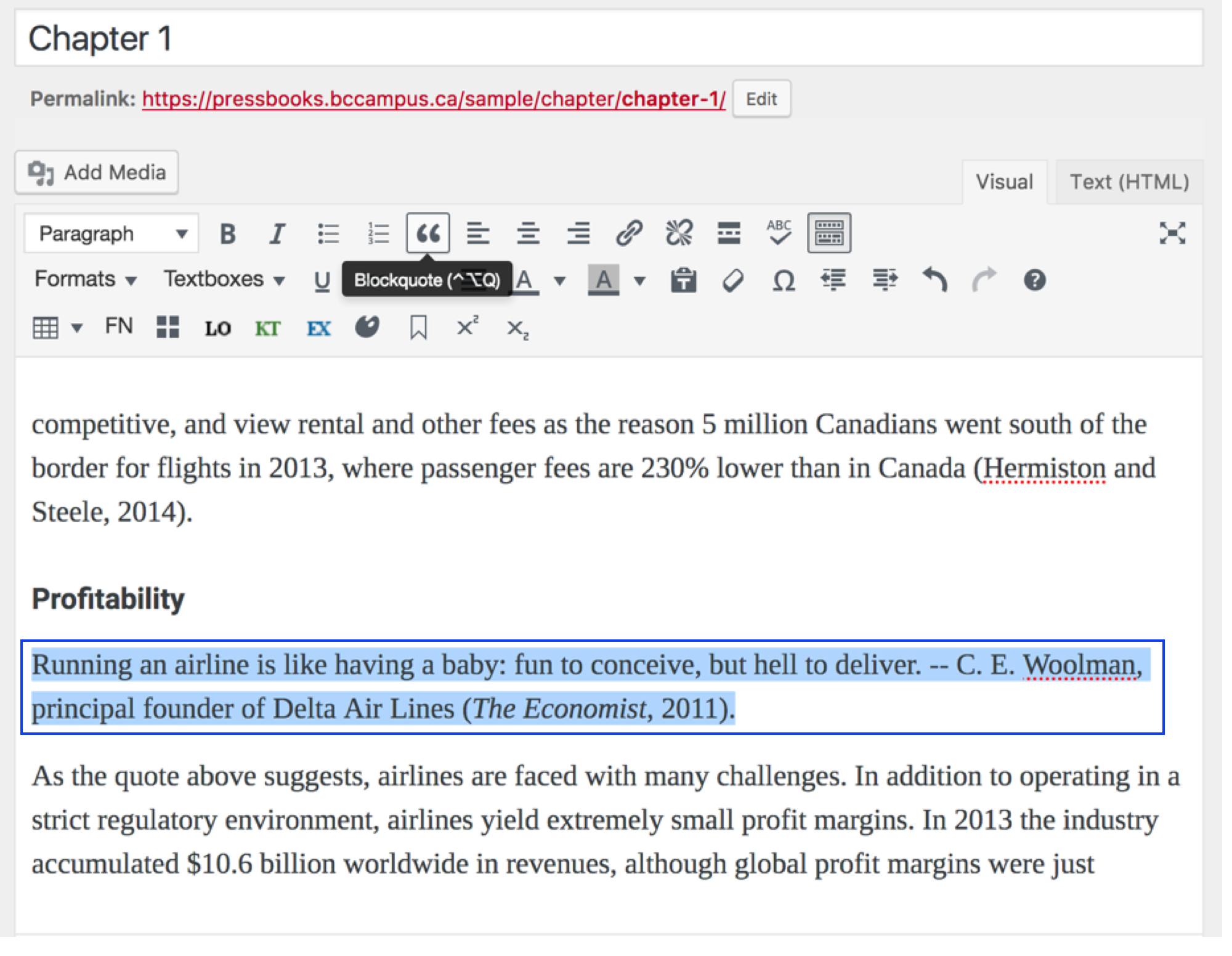Open the Formats dropdown menu
Screen dimensions: 1232x956
(x=85, y=279)
